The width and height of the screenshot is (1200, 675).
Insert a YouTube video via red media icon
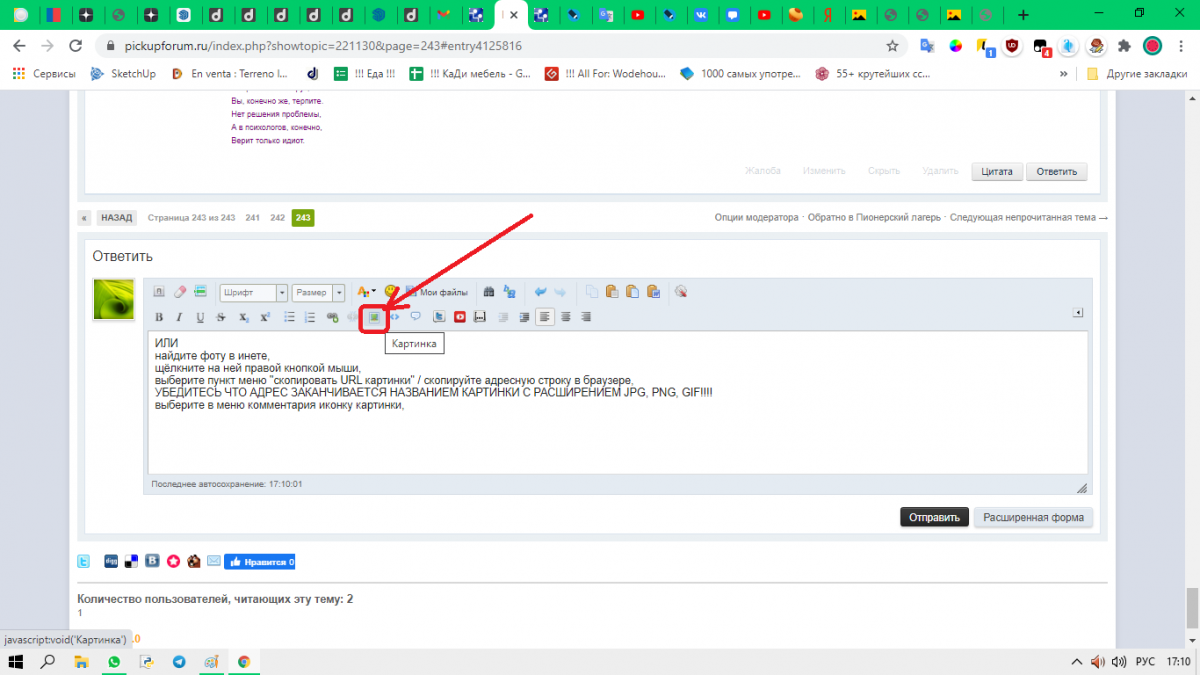coord(460,317)
